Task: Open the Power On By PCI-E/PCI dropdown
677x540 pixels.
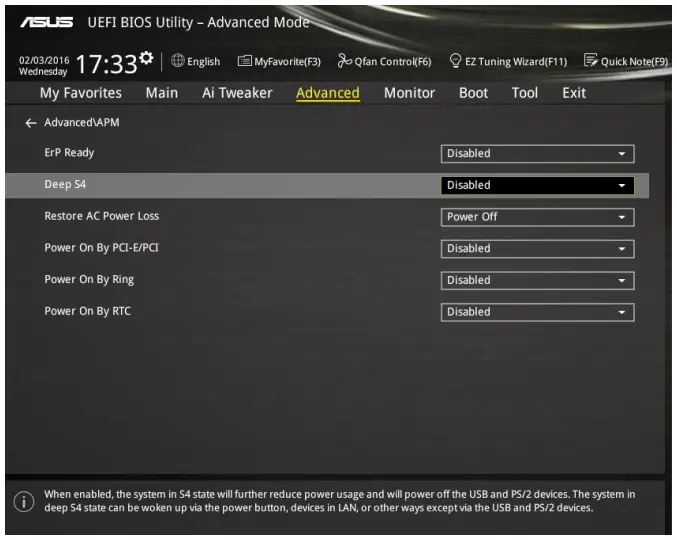Action: (538, 249)
